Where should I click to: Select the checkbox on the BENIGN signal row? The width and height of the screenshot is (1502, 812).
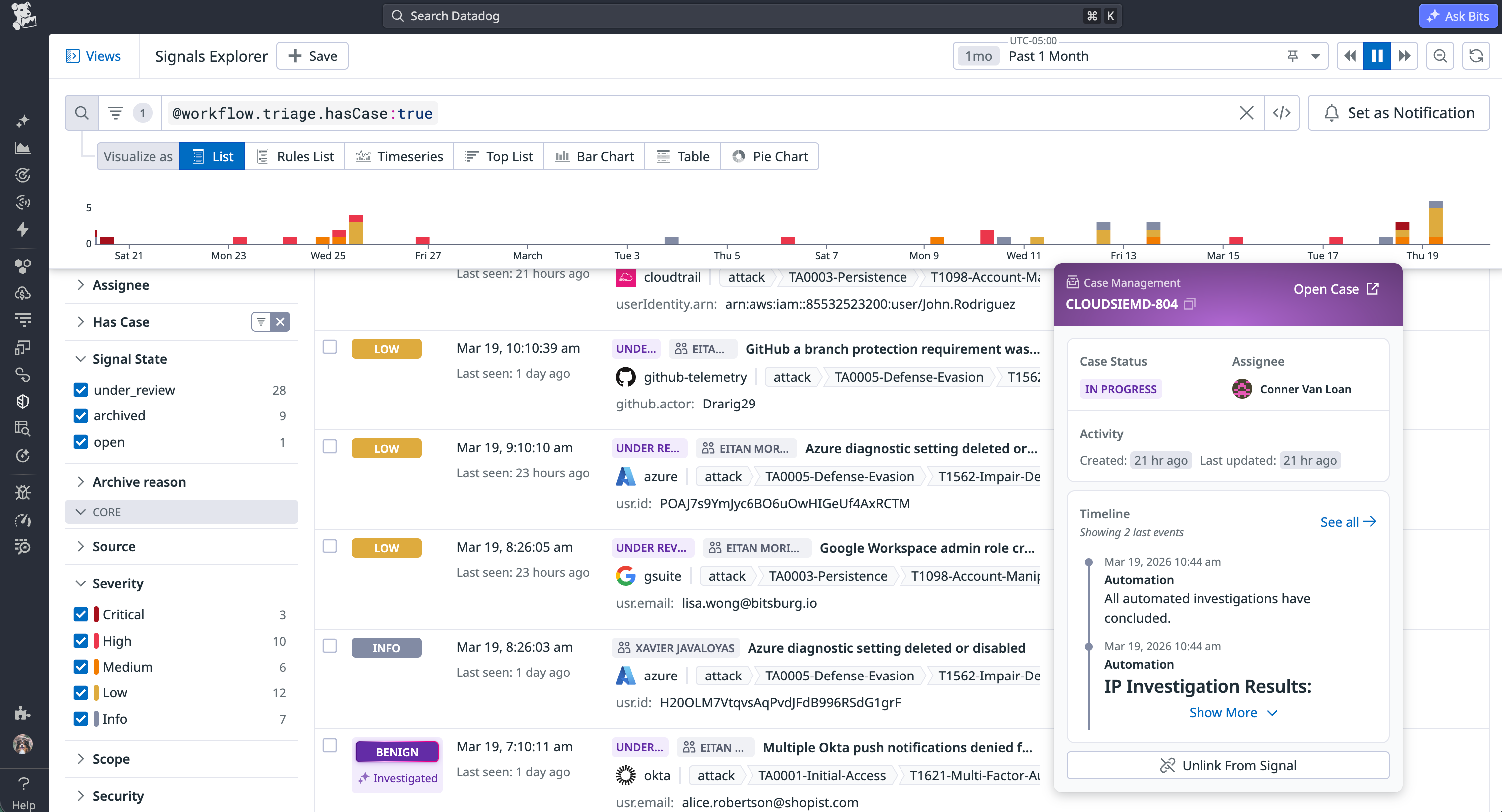tap(330, 746)
